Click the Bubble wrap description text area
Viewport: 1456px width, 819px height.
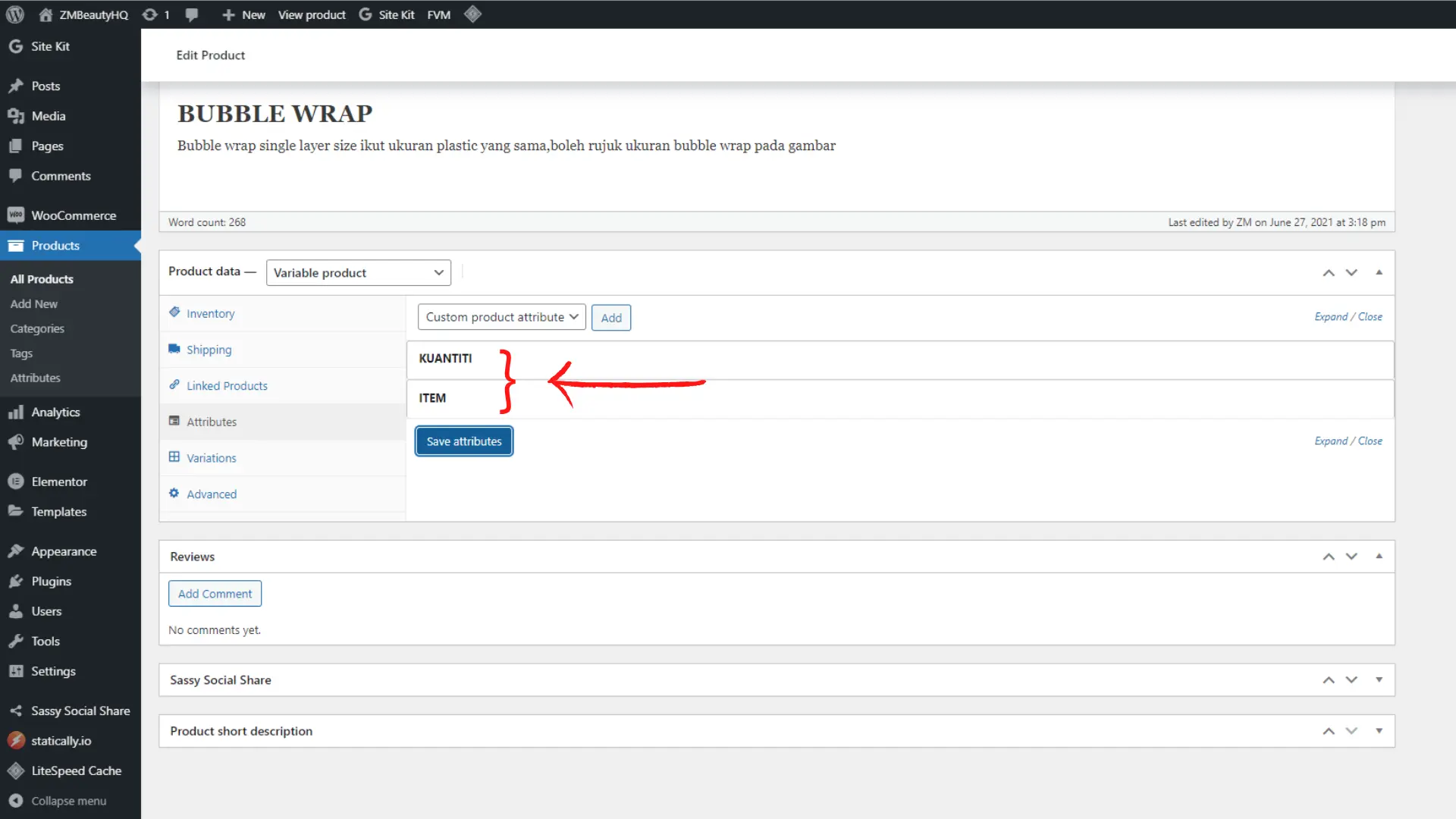tap(507, 146)
